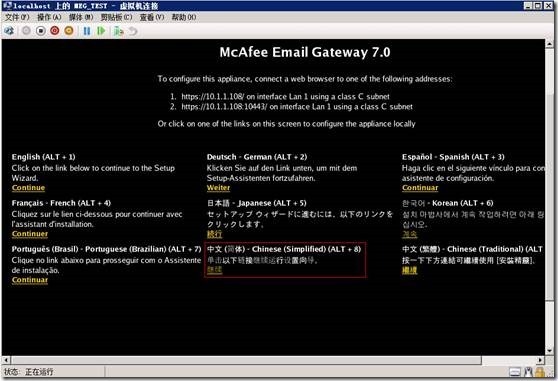Click the Deutsch - German (ALT + 2) heading
Image resolution: width=558 pixels, height=381 pixels.
pos(257,157)
